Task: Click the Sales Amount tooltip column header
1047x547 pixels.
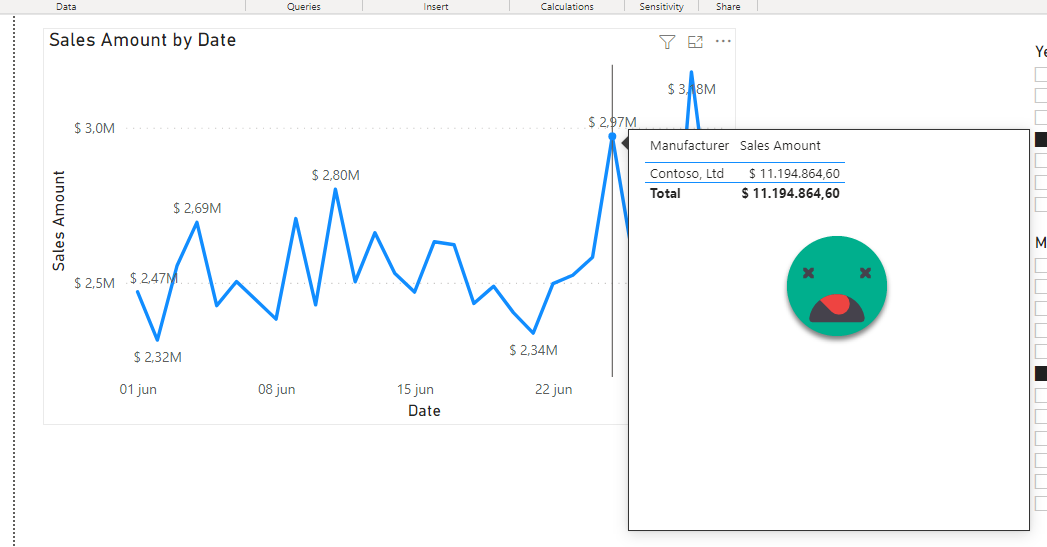Action: (x=780, y=146)
